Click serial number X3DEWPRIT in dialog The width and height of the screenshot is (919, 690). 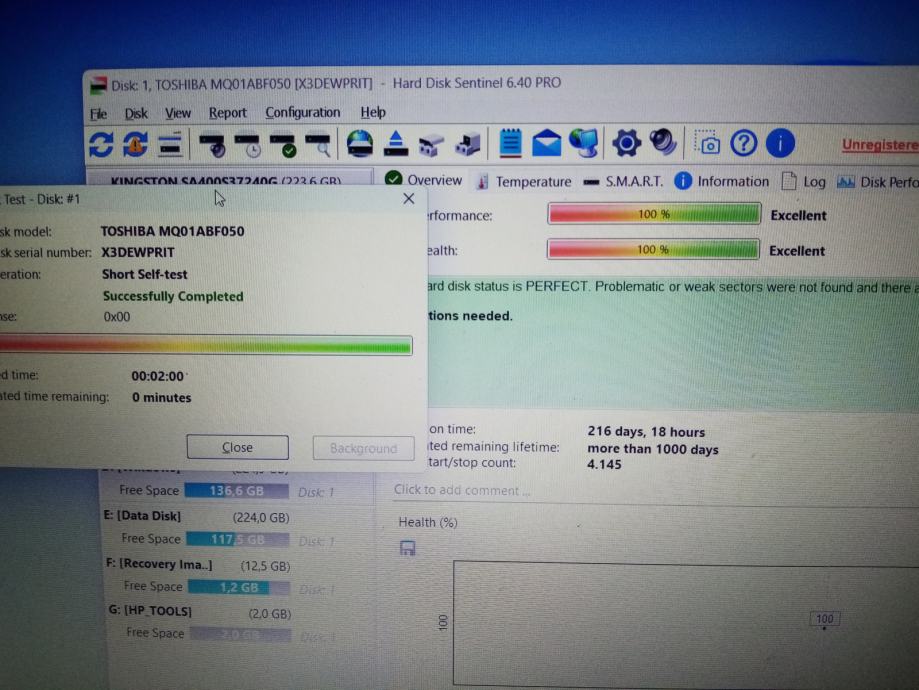point(138,253)
